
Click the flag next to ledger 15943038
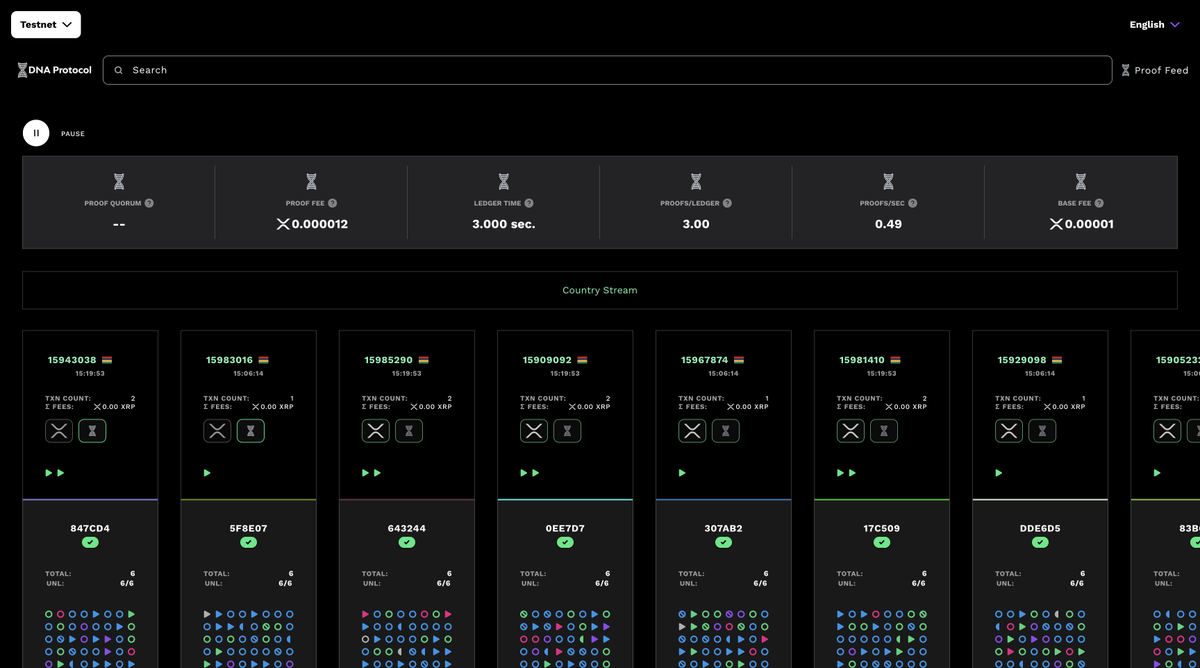click(107, 360)
